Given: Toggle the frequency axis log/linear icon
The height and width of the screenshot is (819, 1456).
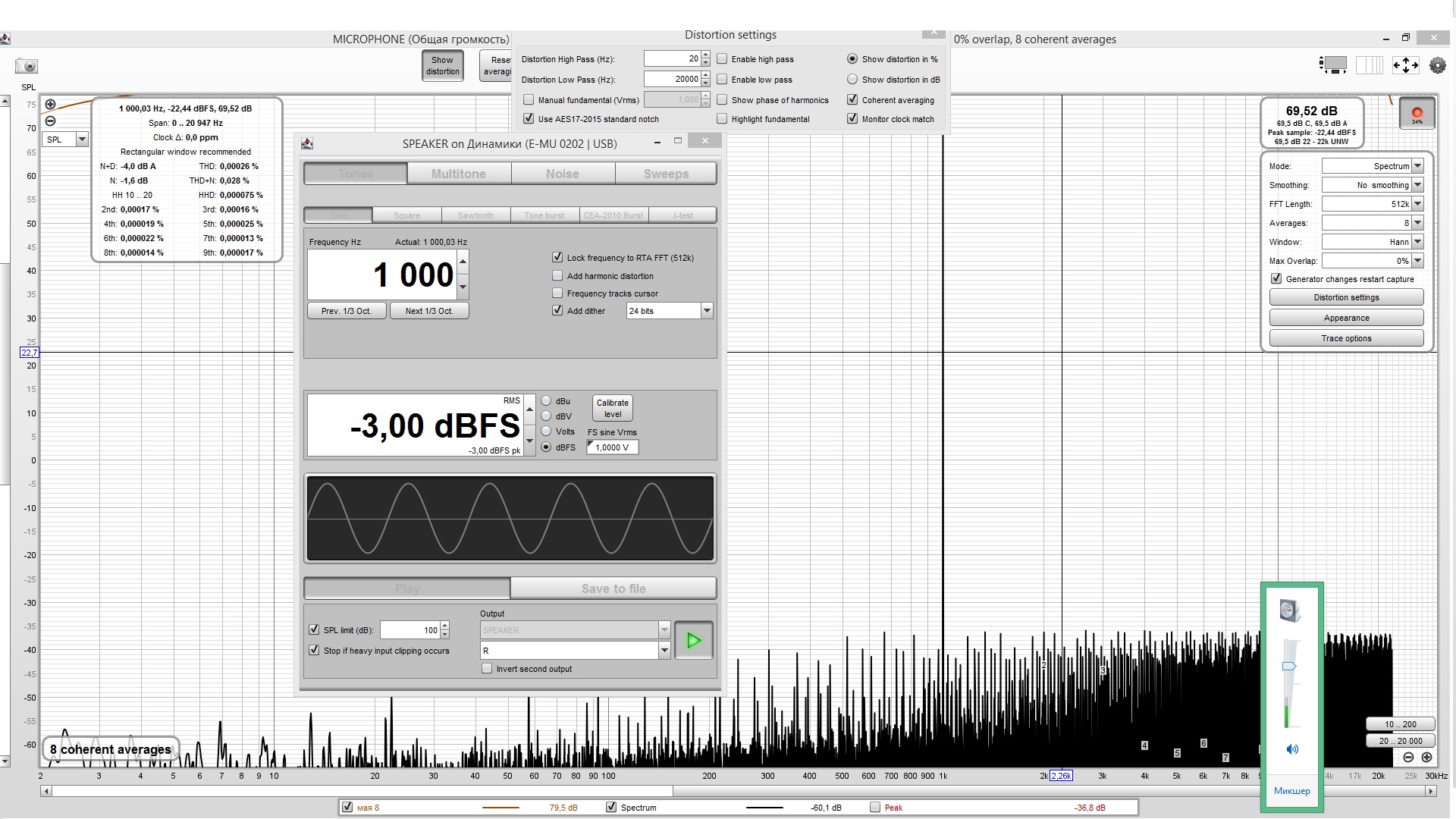Looking at the screenshot, I should [1369, 65].
